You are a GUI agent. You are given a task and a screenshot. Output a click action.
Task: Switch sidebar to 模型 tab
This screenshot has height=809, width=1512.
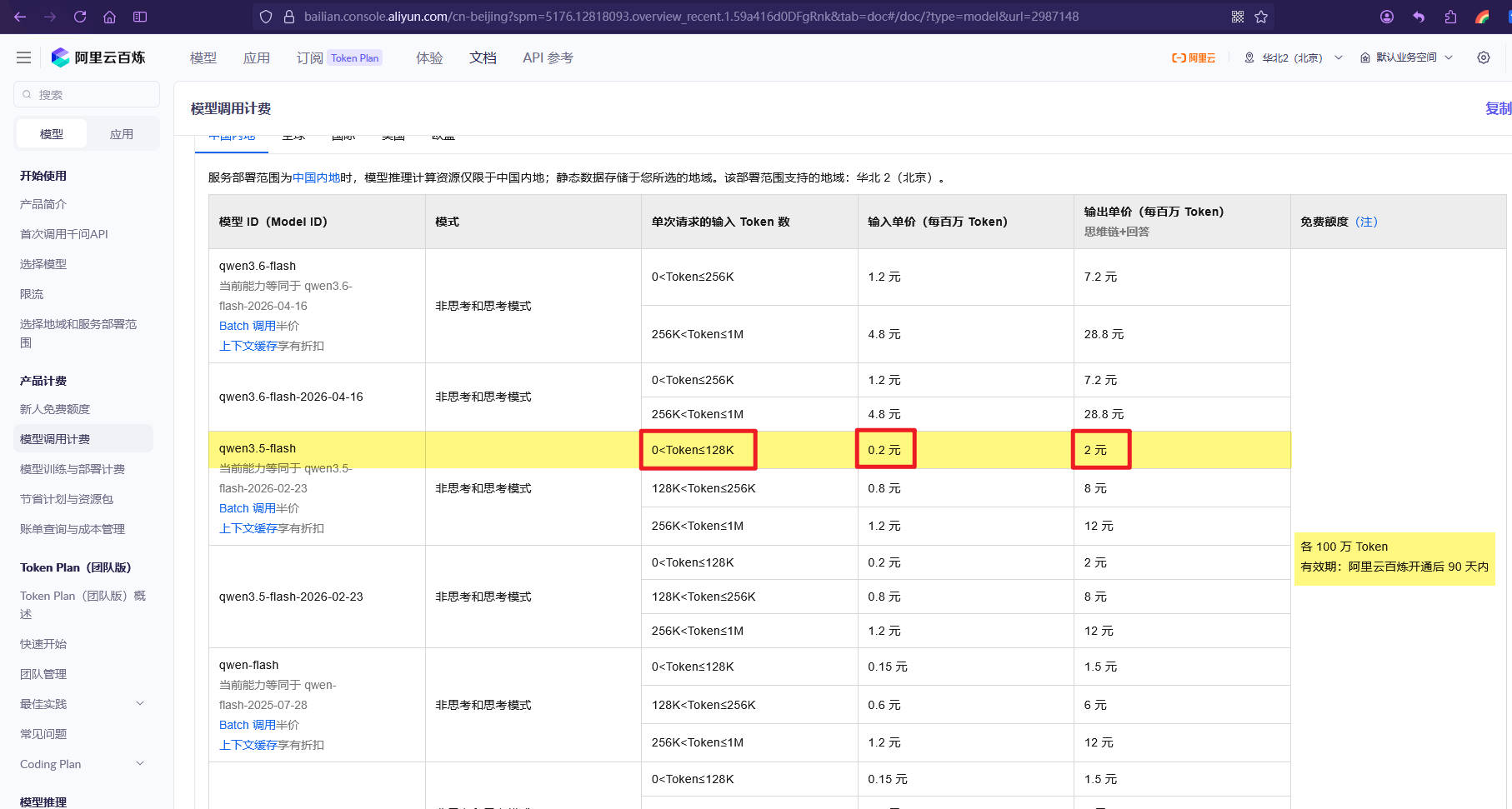coord(52,134)
